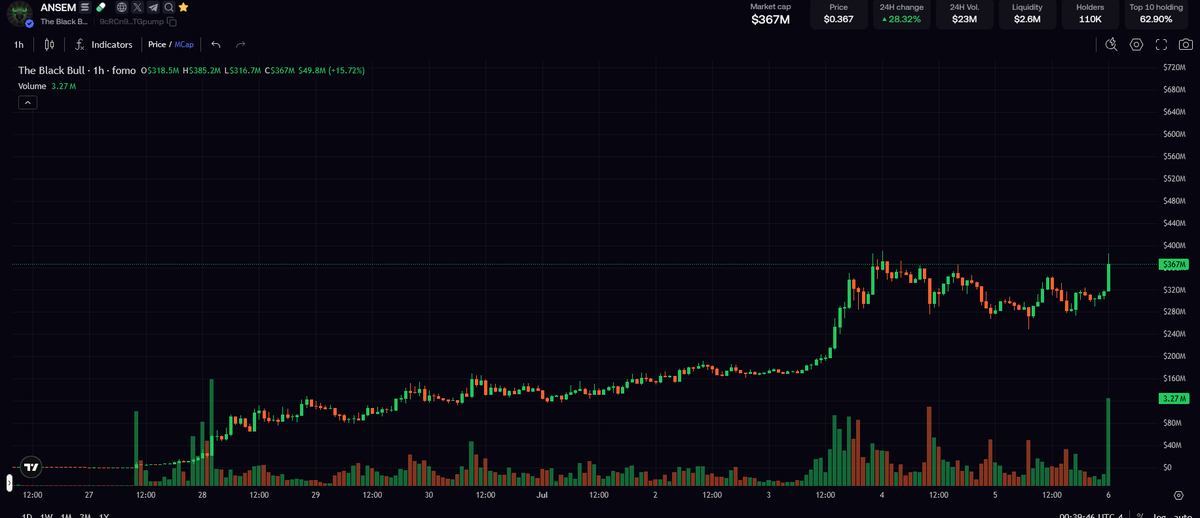
Task: Click the magnifier search icon beside Telegram
Action: [x=168, y=7]
